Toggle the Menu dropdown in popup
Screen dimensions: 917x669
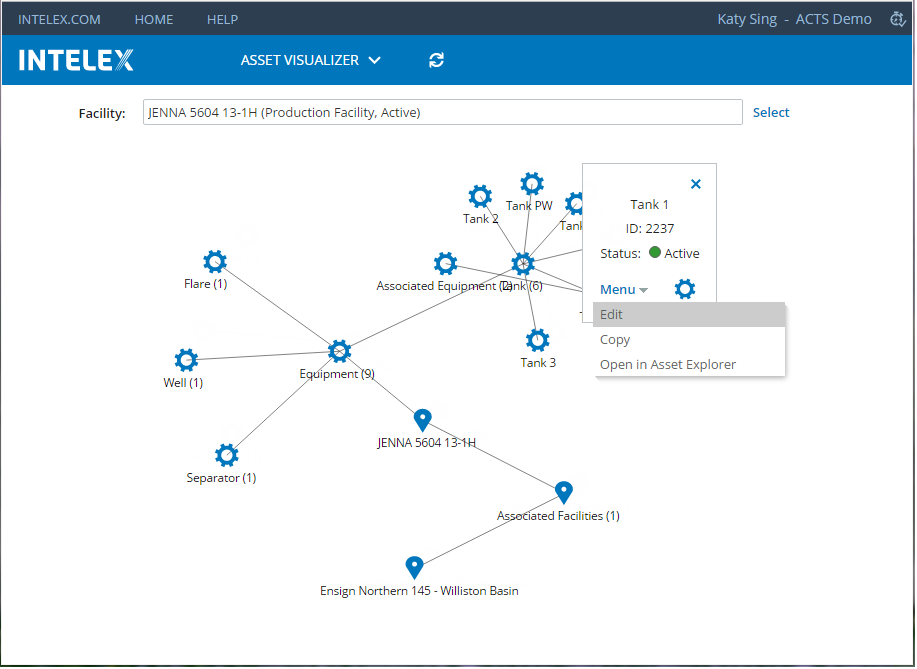point(623,289)
